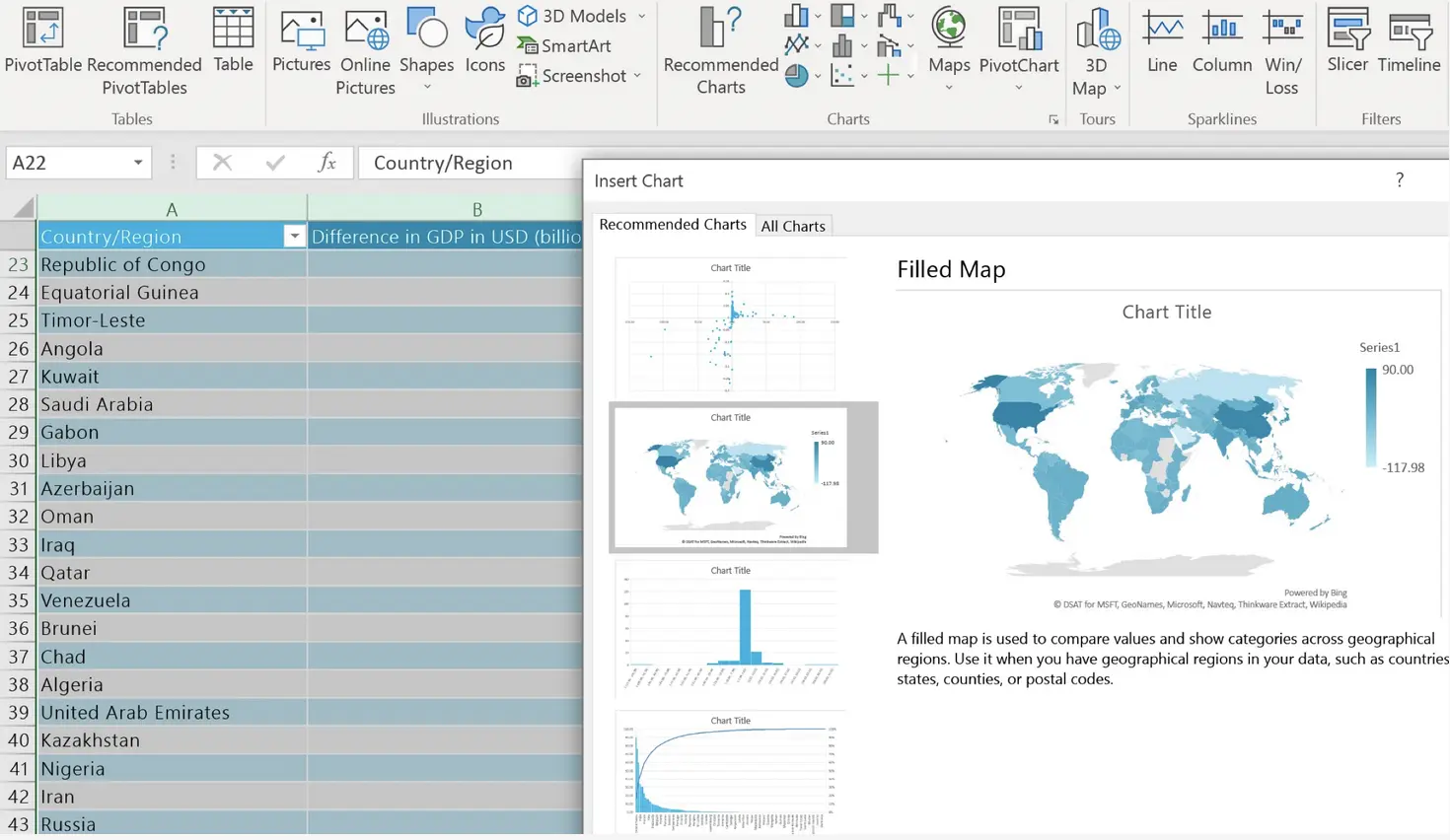Click the cell containing Saudi Arabia
Screen dimensions: 1450x840
(172, 404)
